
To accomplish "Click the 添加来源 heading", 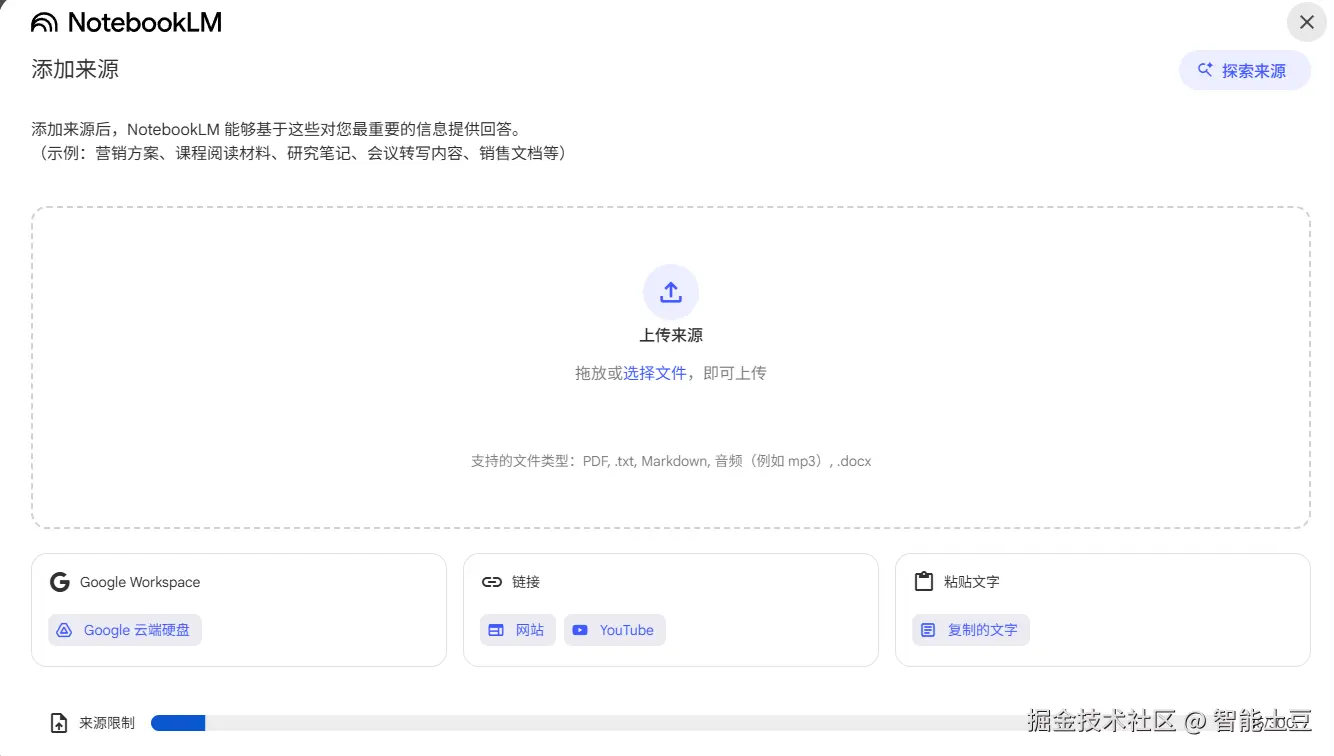I will pyautogui.click(x=75, y=69).
